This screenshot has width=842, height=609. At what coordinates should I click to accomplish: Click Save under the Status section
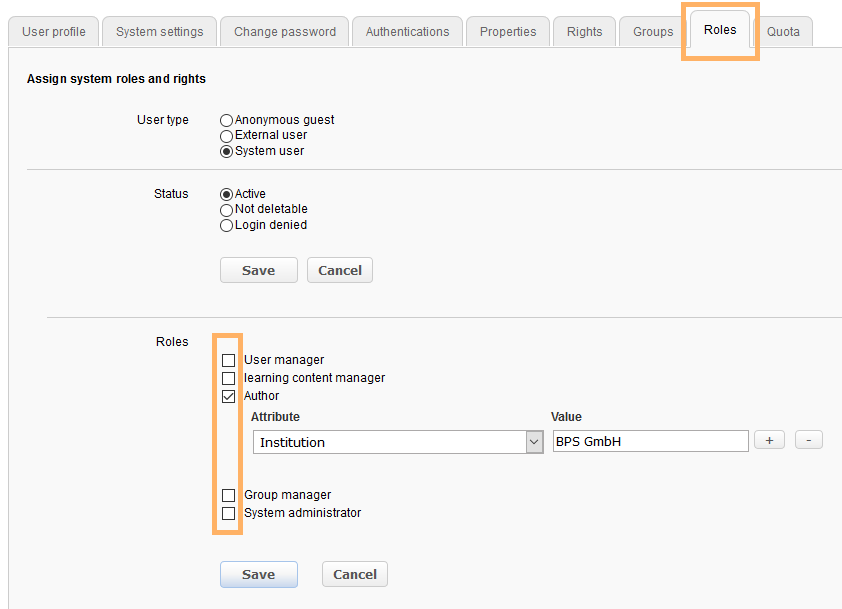point(258,270)
